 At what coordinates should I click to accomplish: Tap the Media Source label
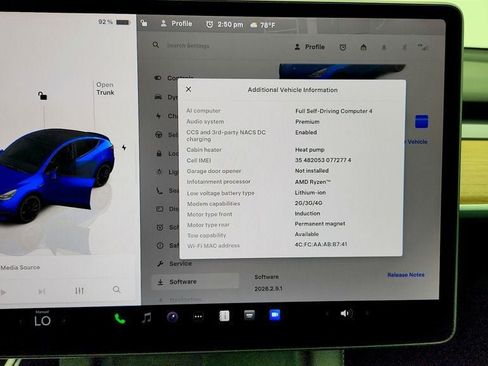[x=20, y=267]
